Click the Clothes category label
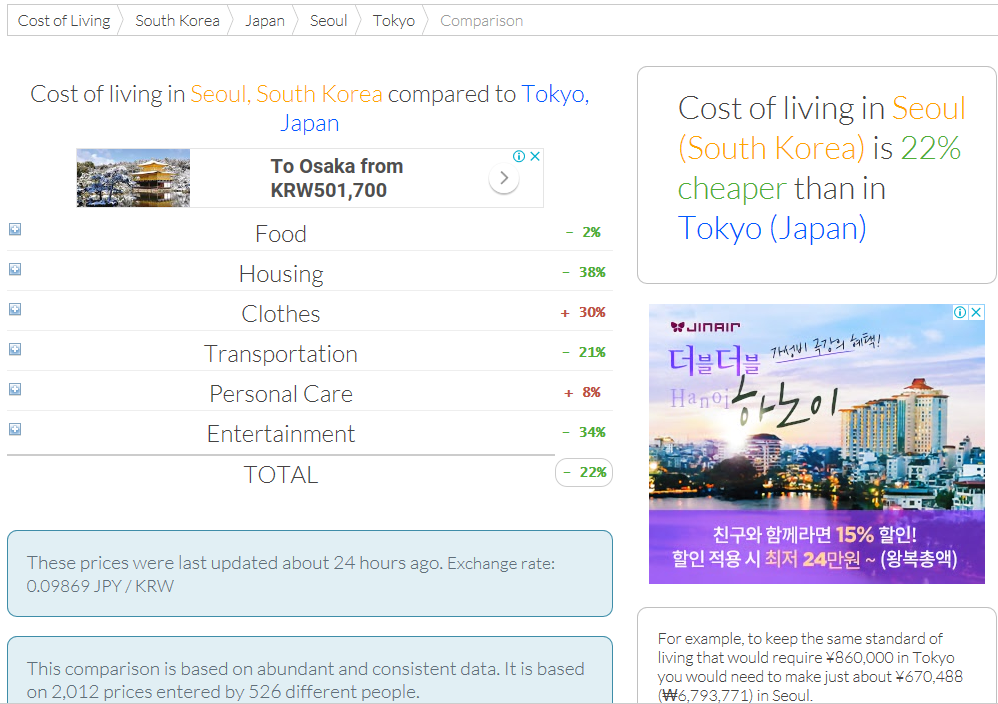The image size is (998, 704). click(x=281, y=314)
